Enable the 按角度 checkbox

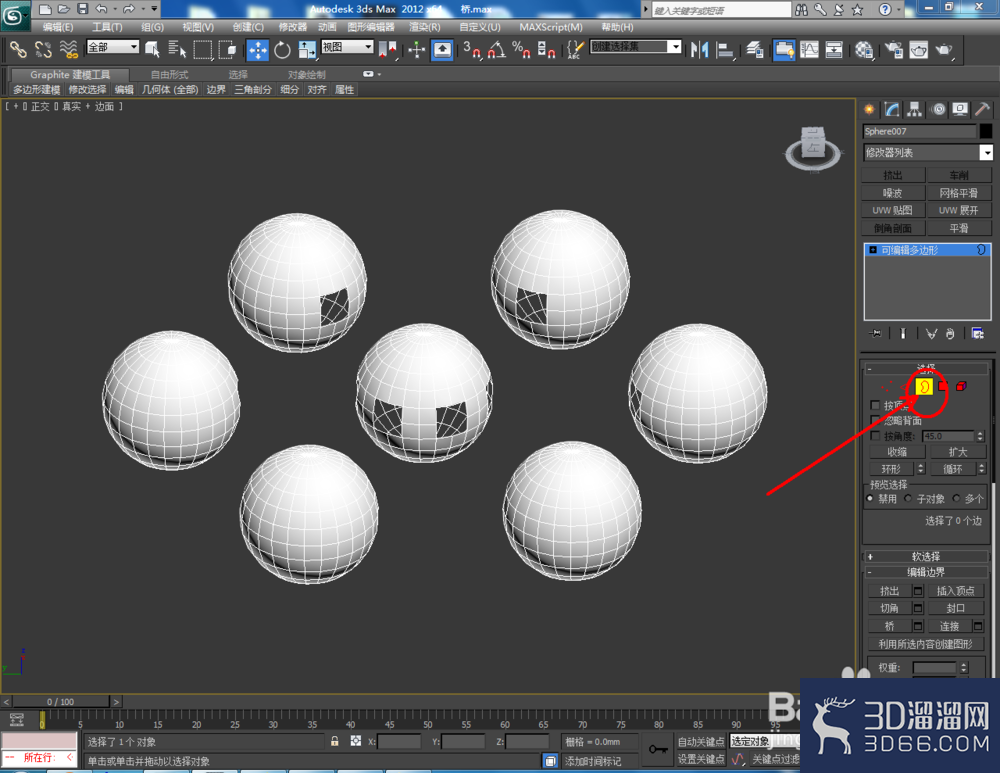pos(875,436)
